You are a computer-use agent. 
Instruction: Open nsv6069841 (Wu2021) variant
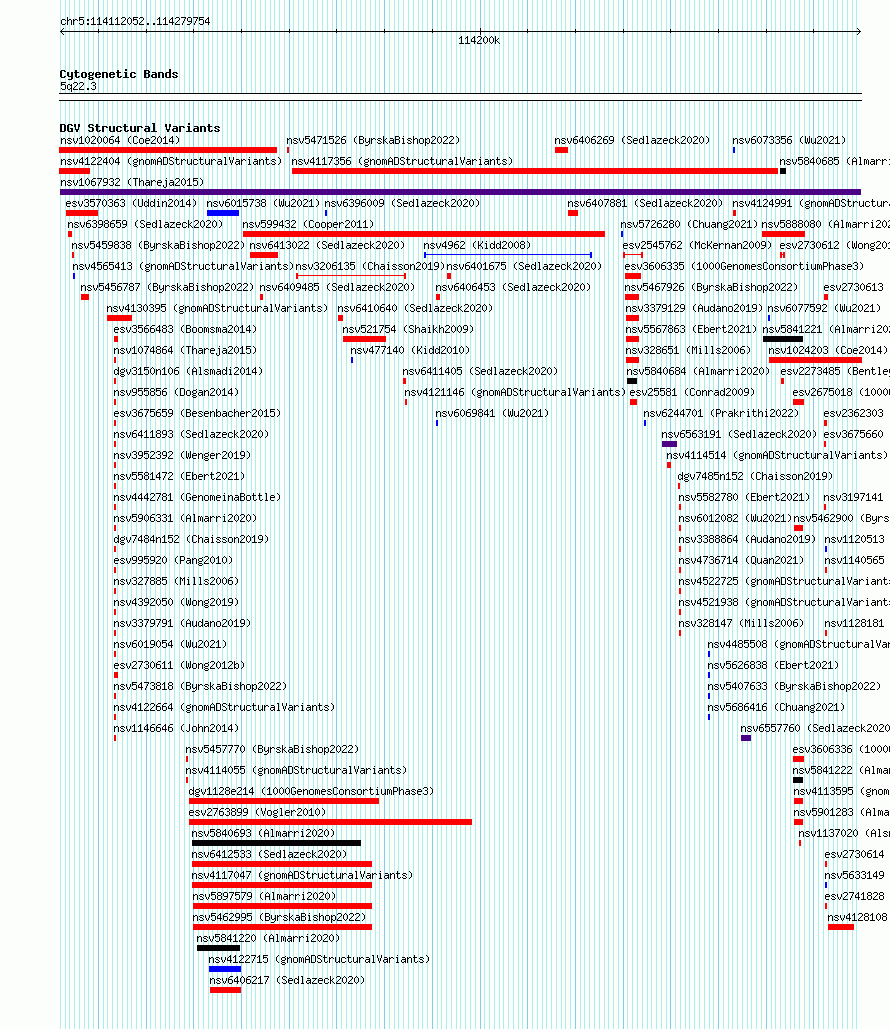click(x=492, y=413)
